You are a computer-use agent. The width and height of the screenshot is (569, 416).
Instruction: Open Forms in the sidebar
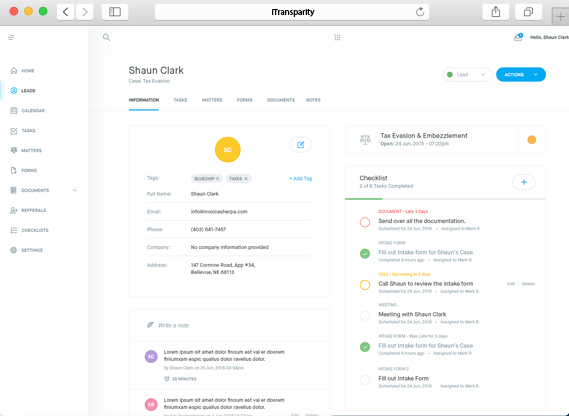24,171
